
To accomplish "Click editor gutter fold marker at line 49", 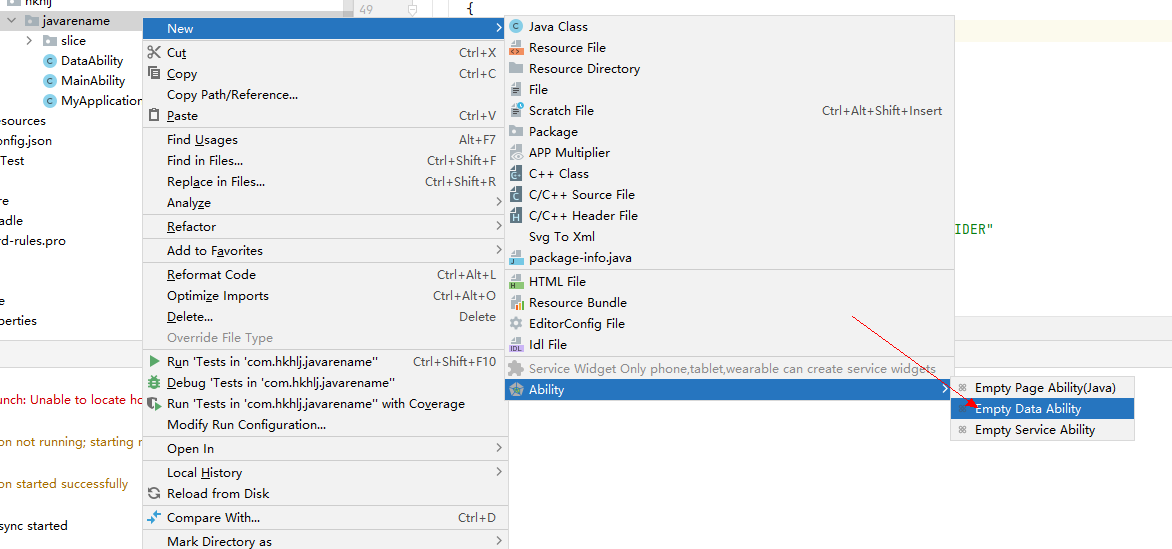I will [412, 10].
